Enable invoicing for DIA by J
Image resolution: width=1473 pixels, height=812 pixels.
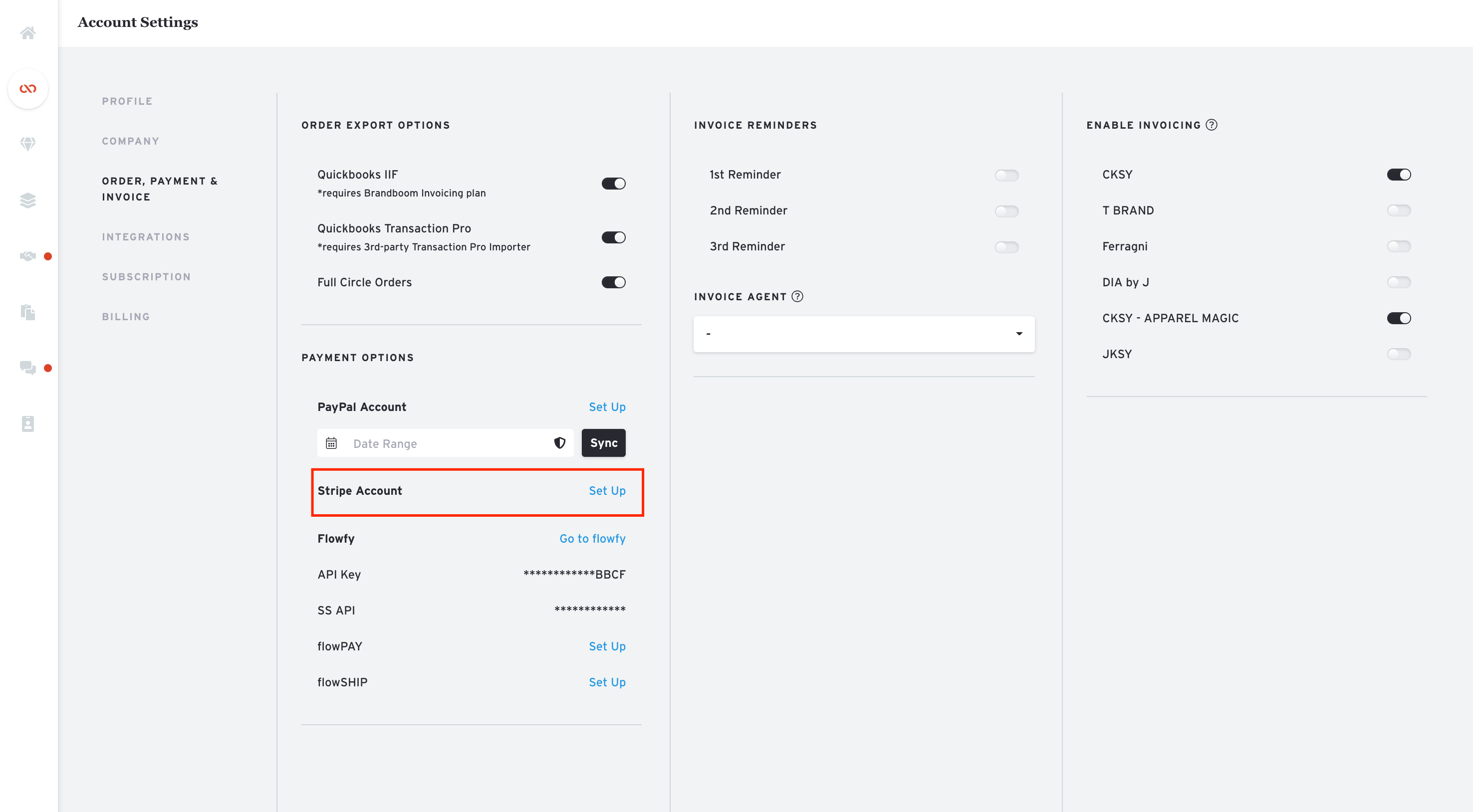point(1399,282)
